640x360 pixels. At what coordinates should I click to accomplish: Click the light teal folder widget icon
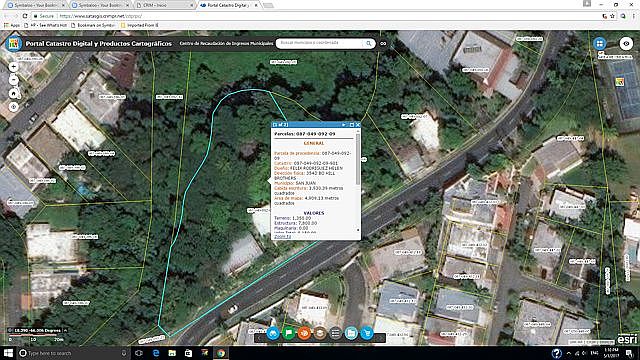[351, 333]
